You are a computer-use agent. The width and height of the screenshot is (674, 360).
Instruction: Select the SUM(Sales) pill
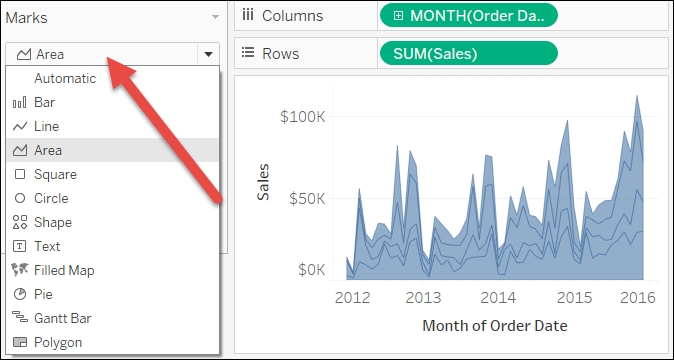469,53
